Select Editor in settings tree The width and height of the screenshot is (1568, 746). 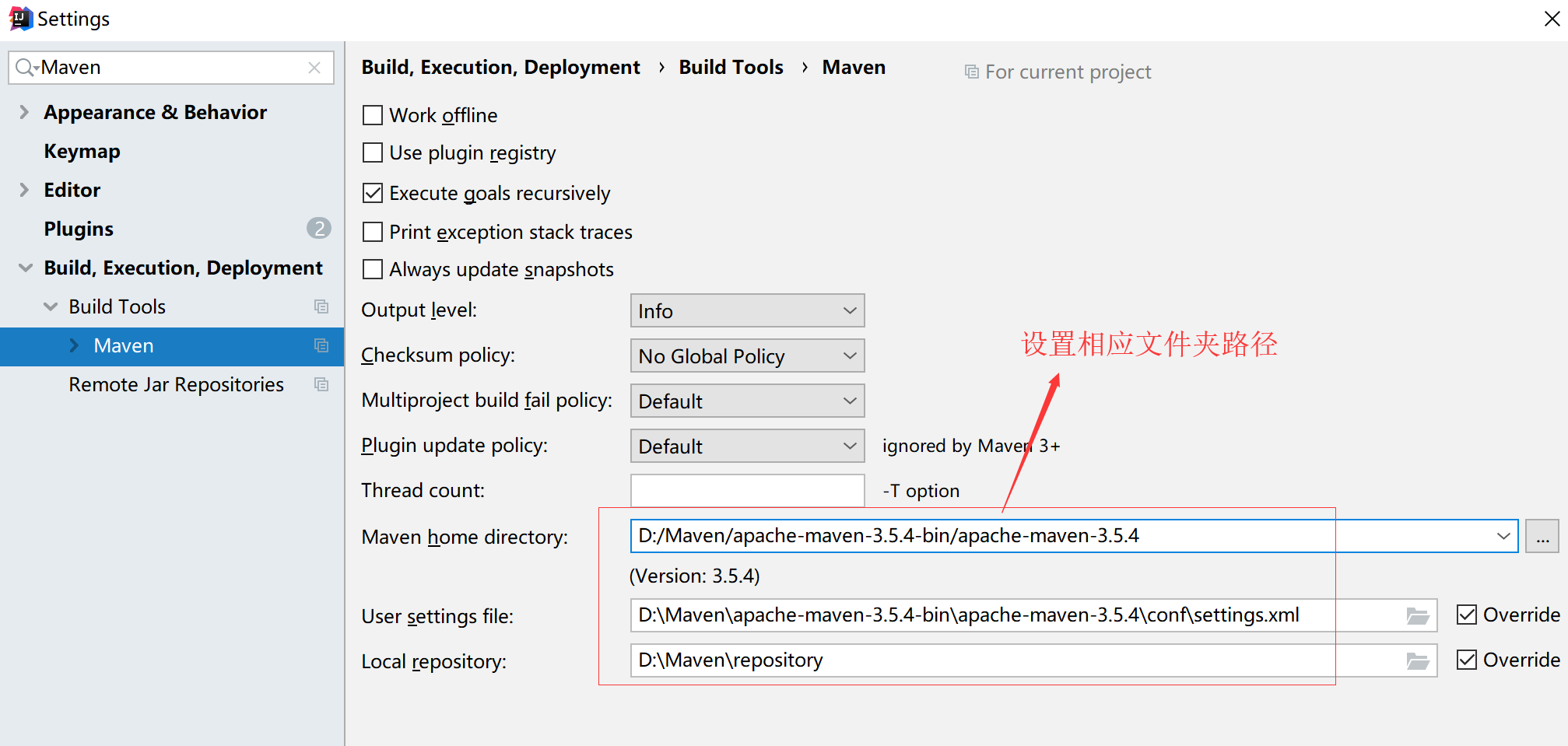tap(72, 190)
